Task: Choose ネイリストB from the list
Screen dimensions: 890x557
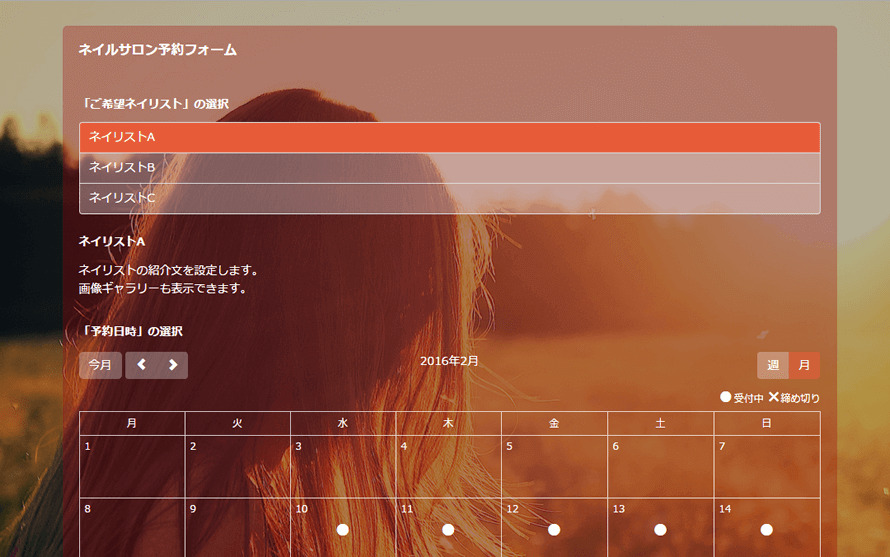Action: 449,168
